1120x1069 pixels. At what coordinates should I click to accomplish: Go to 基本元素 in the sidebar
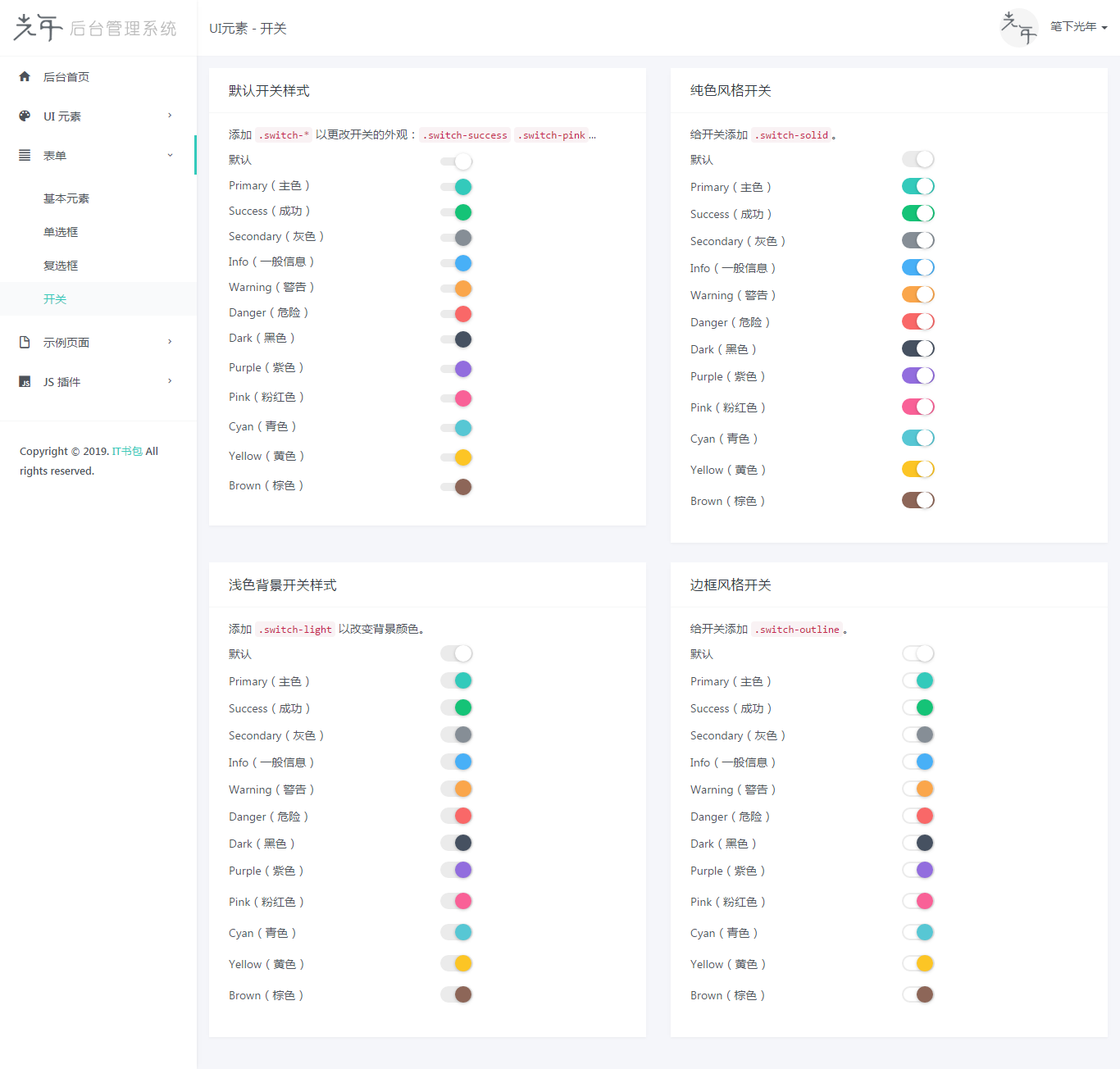click(x=66, y=198)
